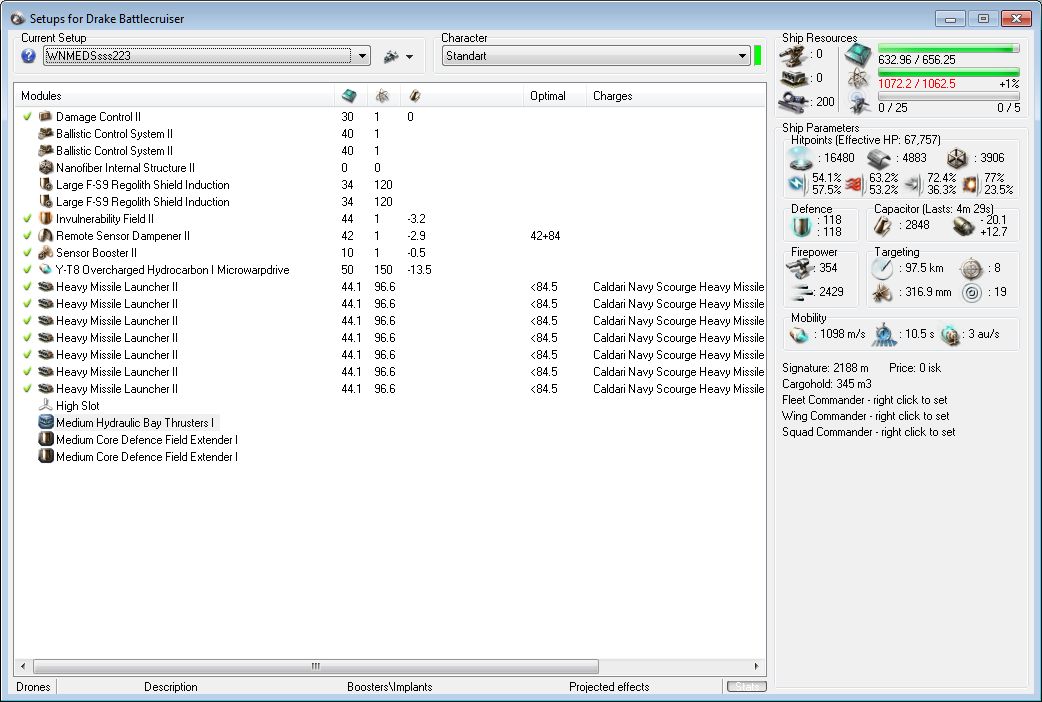Screen dimensions: 1042x702
Task: Toggle the Damage Control II active checkmark
Action: [x=28, y=117]
